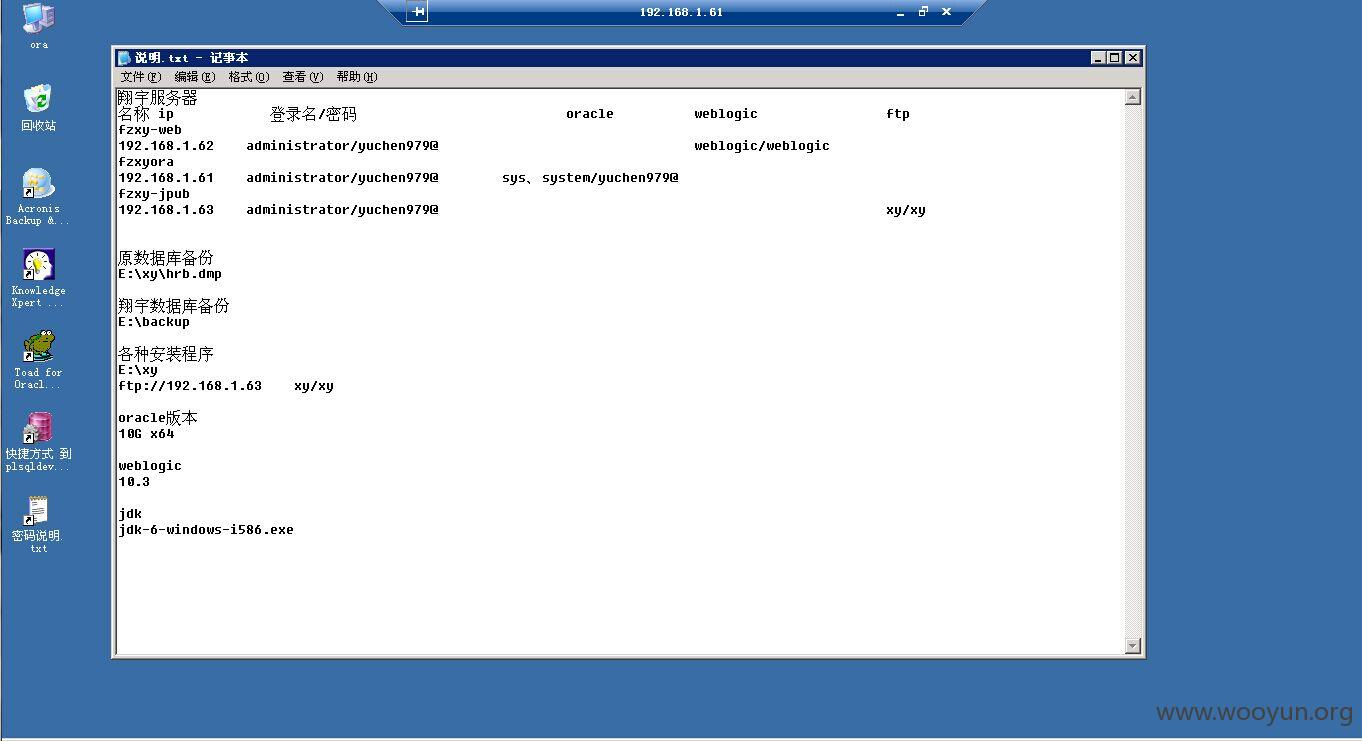The image size is (1362, 741).
Task: Close the Notepad window
Action: (1133, 58)
